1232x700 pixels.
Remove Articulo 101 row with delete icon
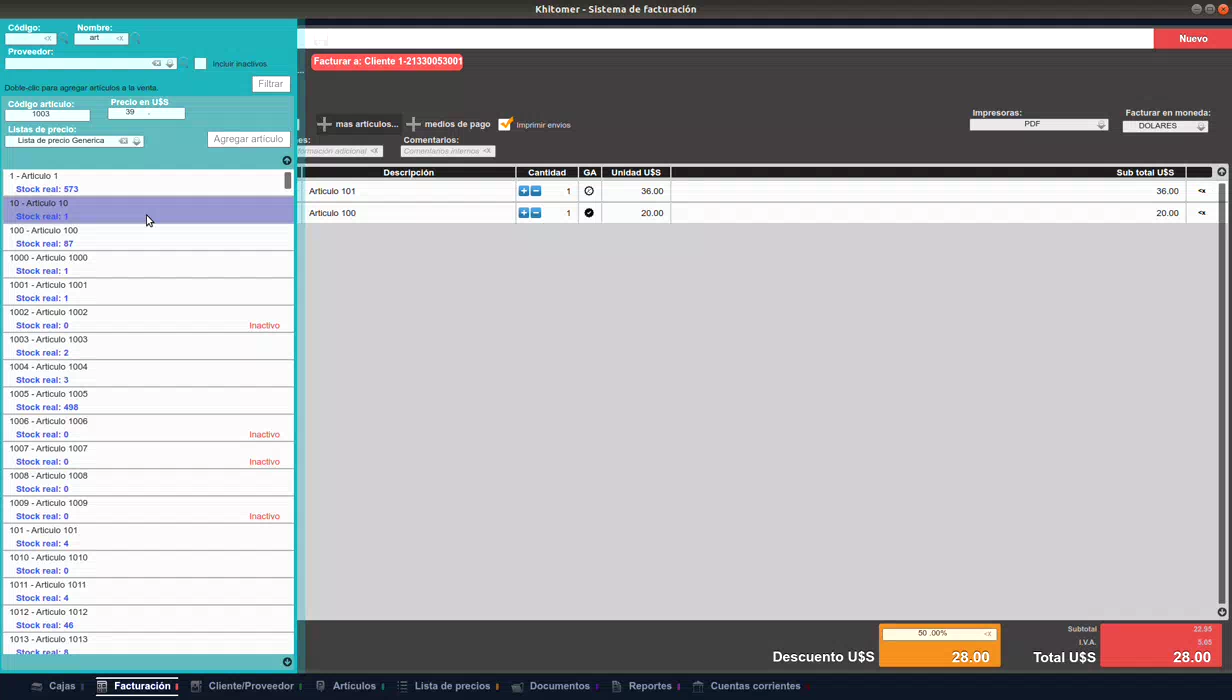1202,191
